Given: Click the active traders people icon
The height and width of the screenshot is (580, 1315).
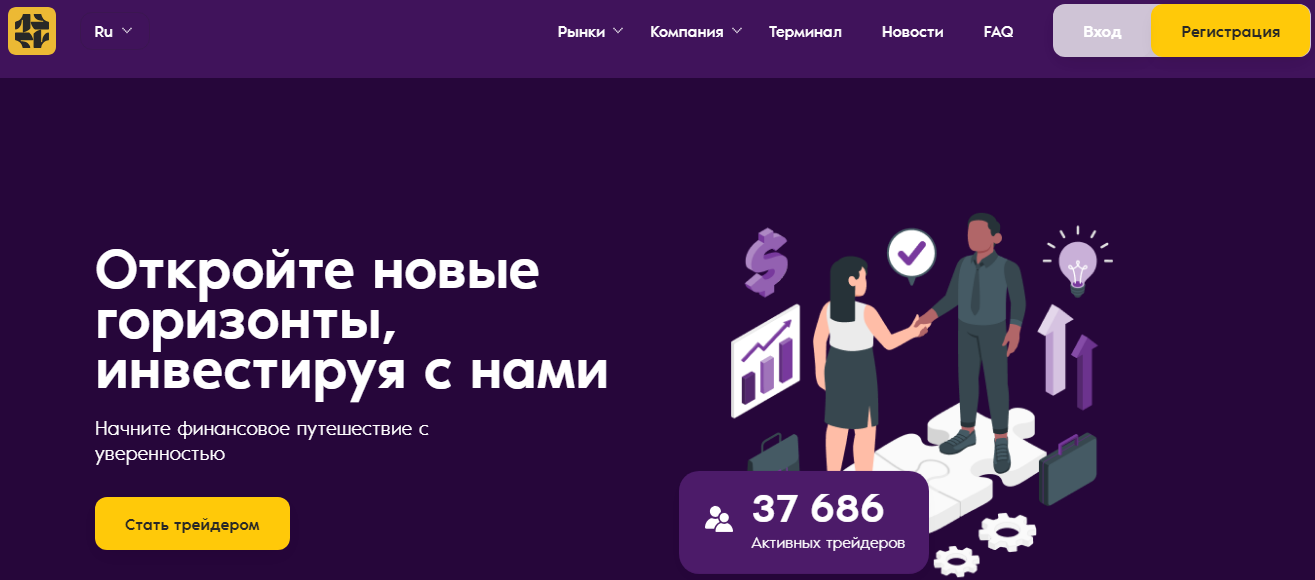Looking at the screenshot, I should (719, 518).
